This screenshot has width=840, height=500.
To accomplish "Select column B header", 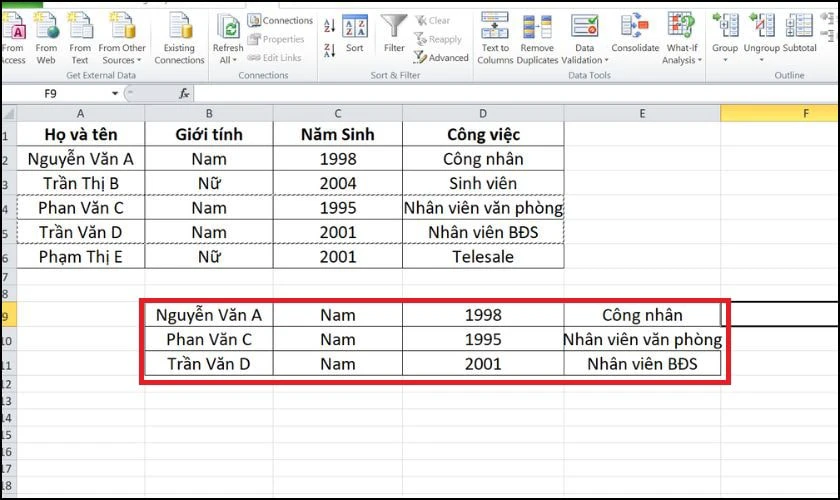I will pyautogui.click(x=209, y=113).
